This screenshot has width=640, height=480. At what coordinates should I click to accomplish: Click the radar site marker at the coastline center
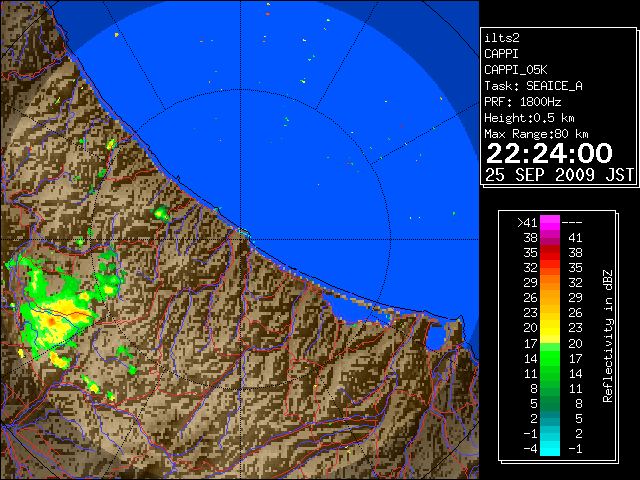[244, 233]
